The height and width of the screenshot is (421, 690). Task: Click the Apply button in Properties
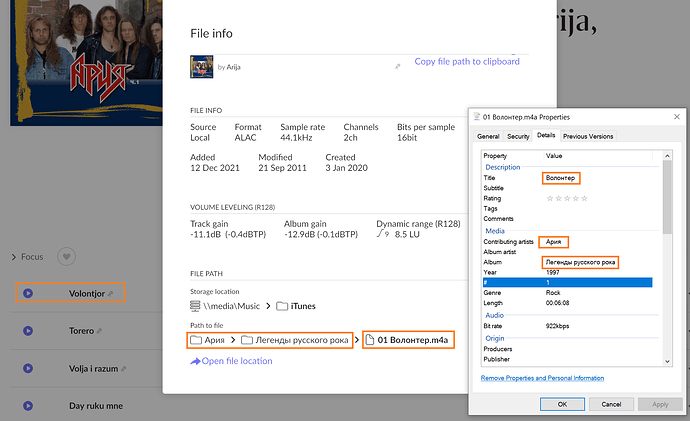point(660,404)
